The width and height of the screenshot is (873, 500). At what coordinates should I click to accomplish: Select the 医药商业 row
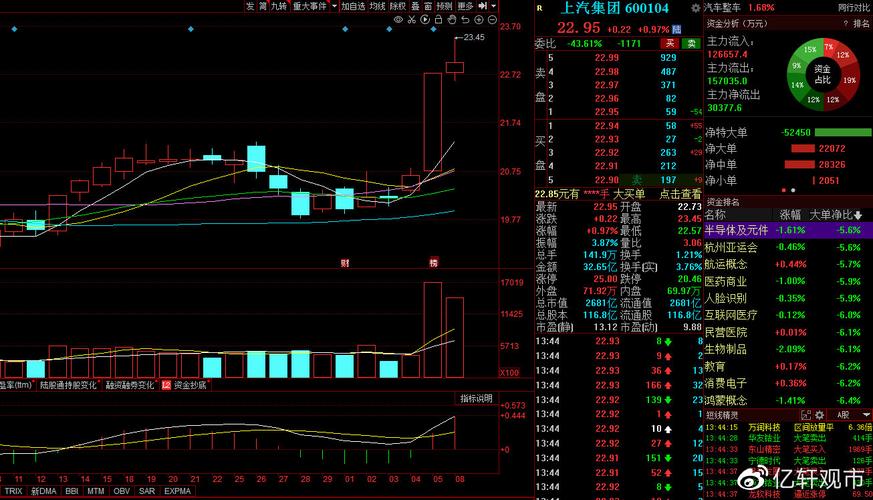[x=788, y=281]
